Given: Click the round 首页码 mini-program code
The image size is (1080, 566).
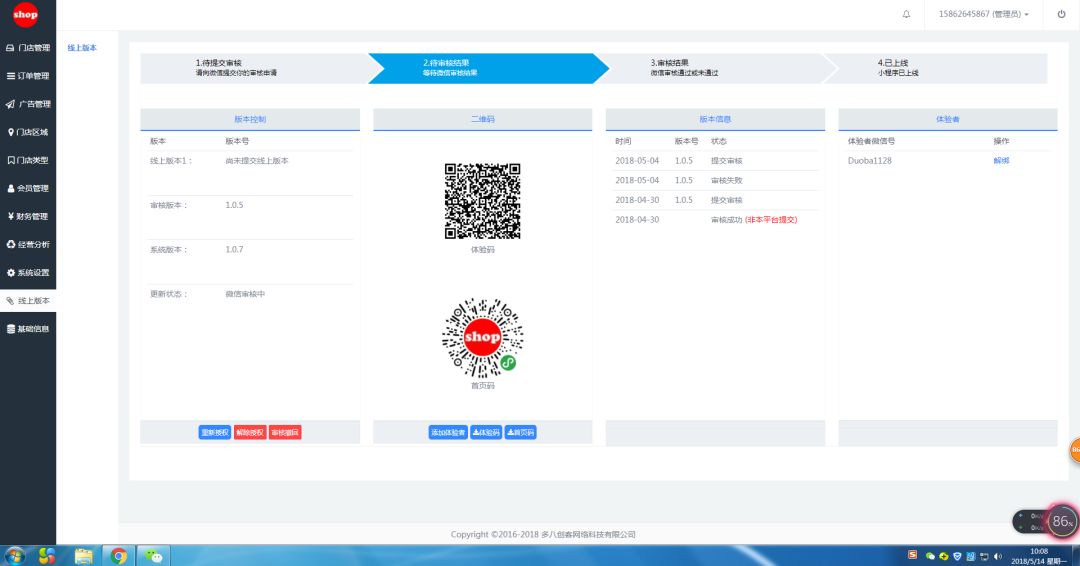Looking at the screenshot, I should [482, 338].
